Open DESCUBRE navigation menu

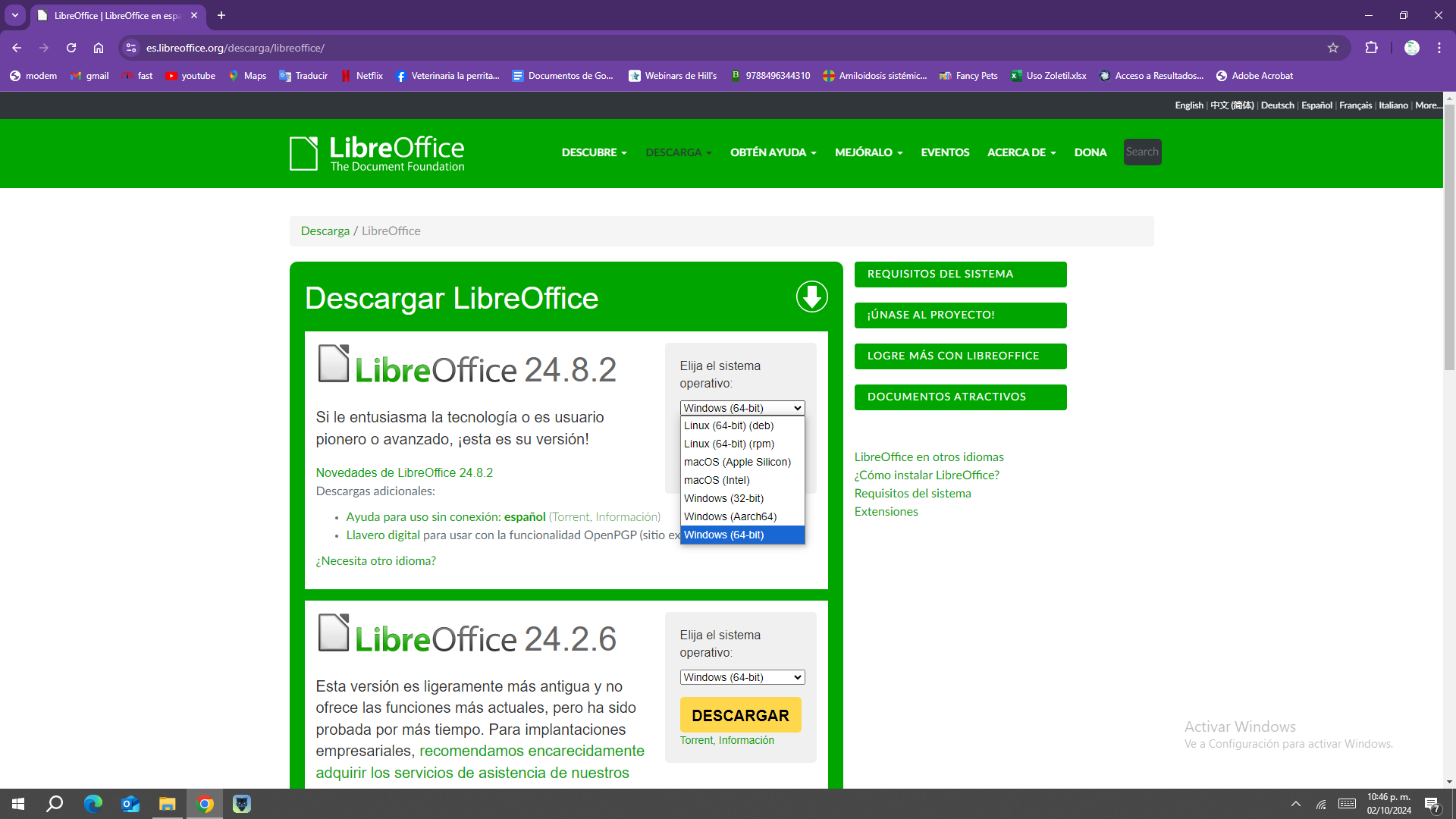(594, 152)
